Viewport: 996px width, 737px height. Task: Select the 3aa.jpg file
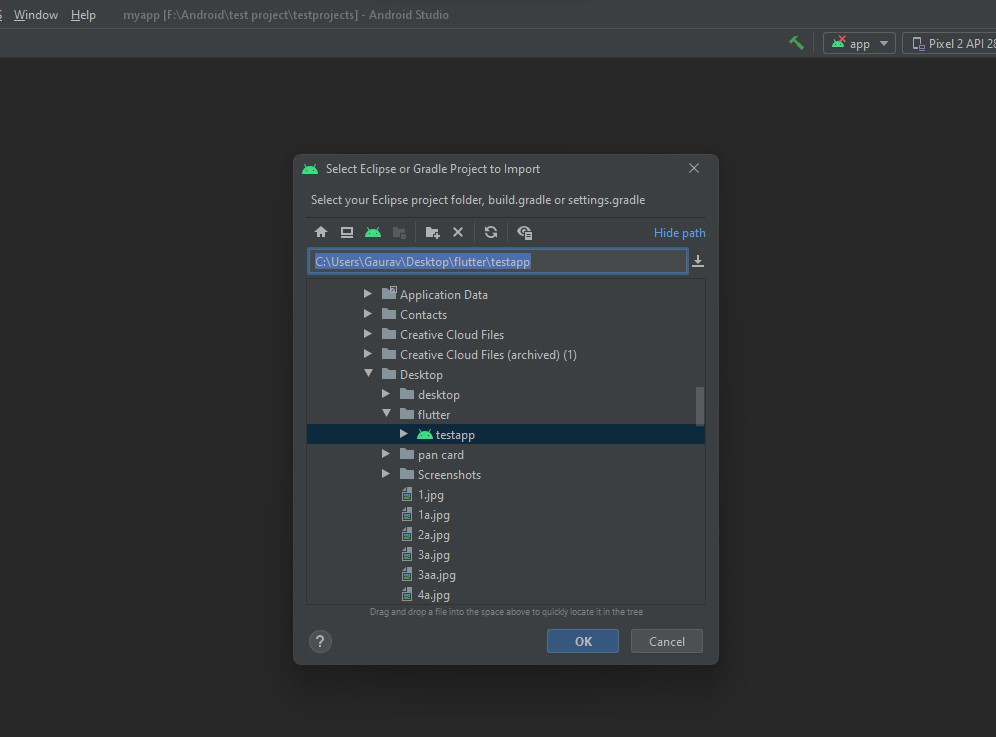pyautogui.click(x=436, y=575)
